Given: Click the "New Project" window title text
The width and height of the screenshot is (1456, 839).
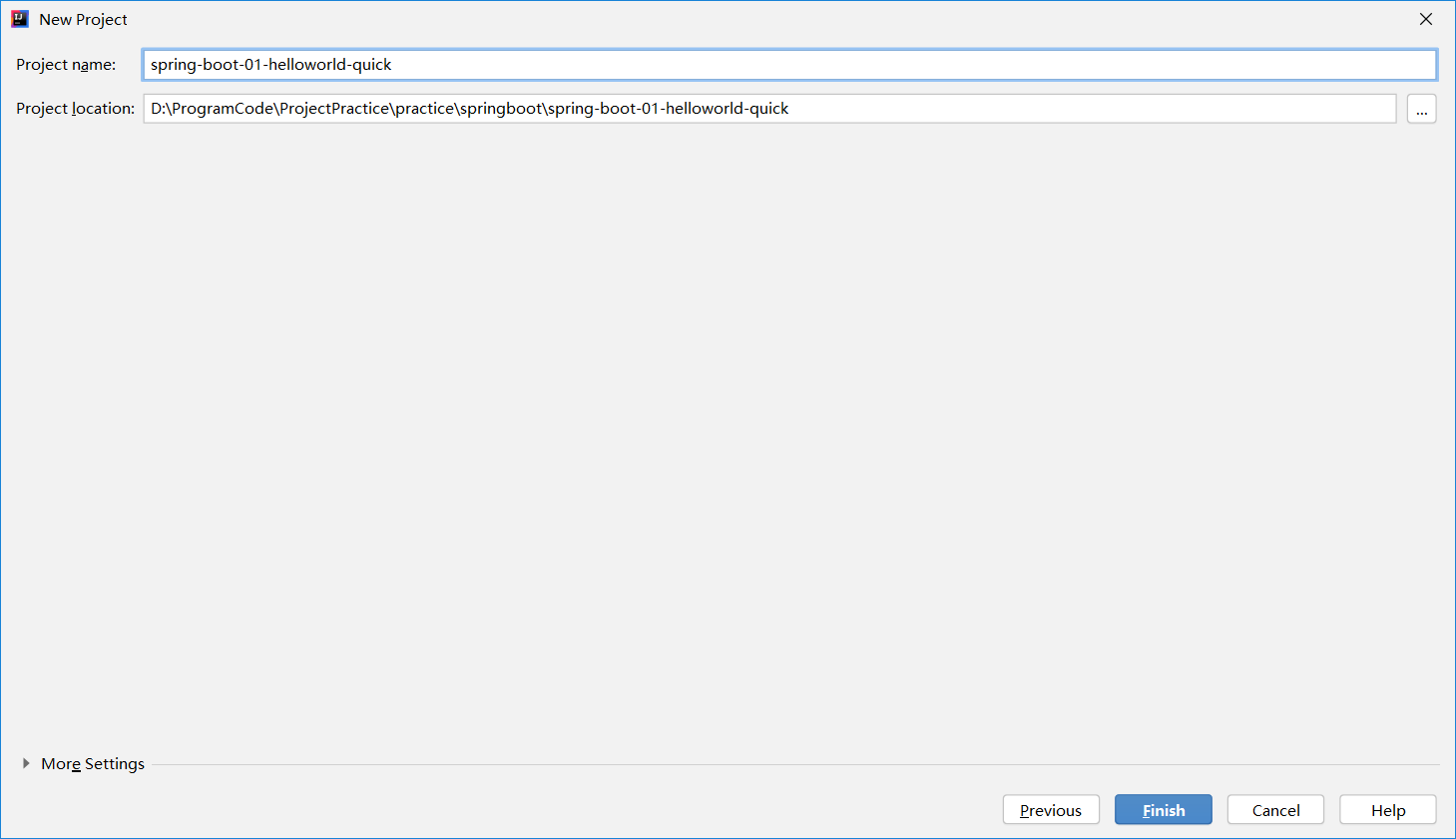Looking at the screenshot, I should tap(83, 20).
